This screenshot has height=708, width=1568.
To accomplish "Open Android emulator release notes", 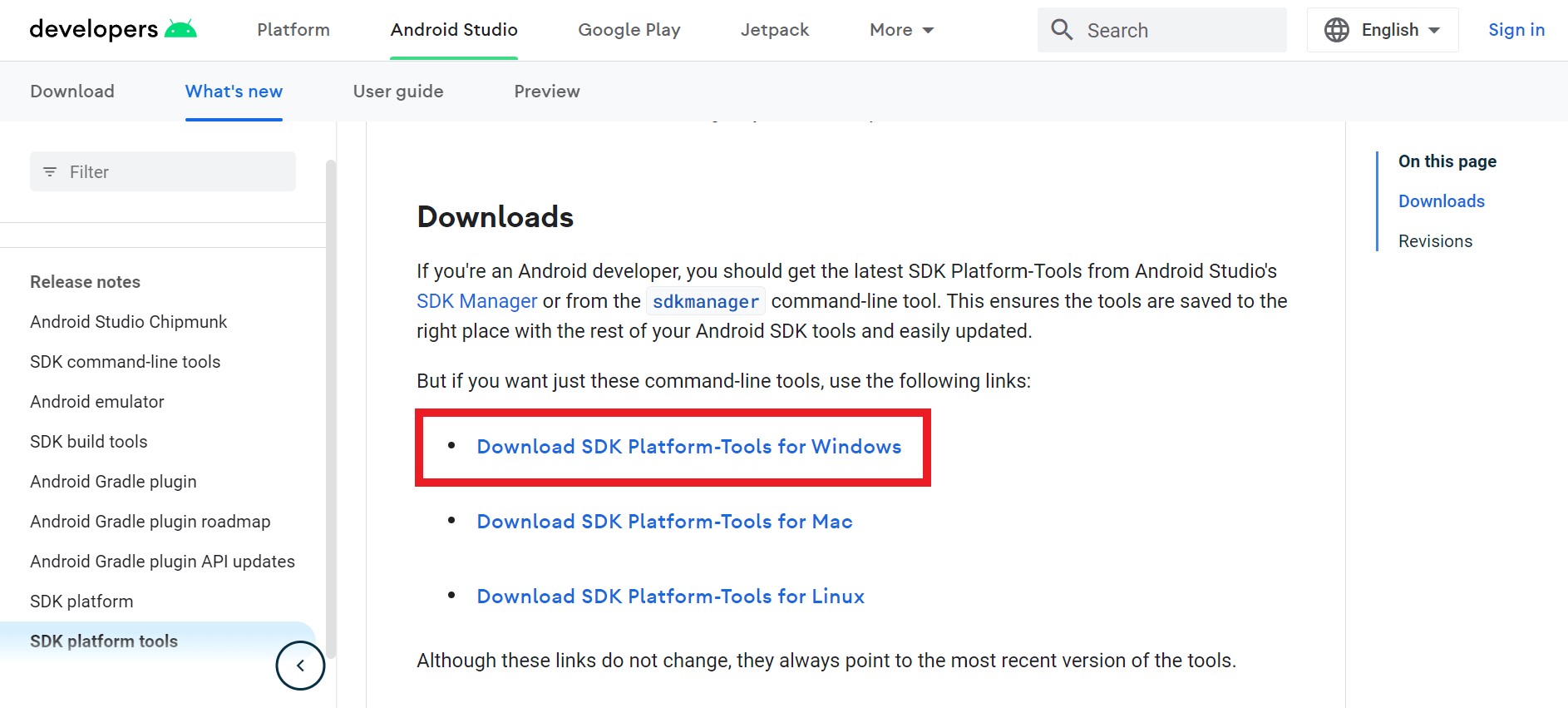I will [97, 402].
